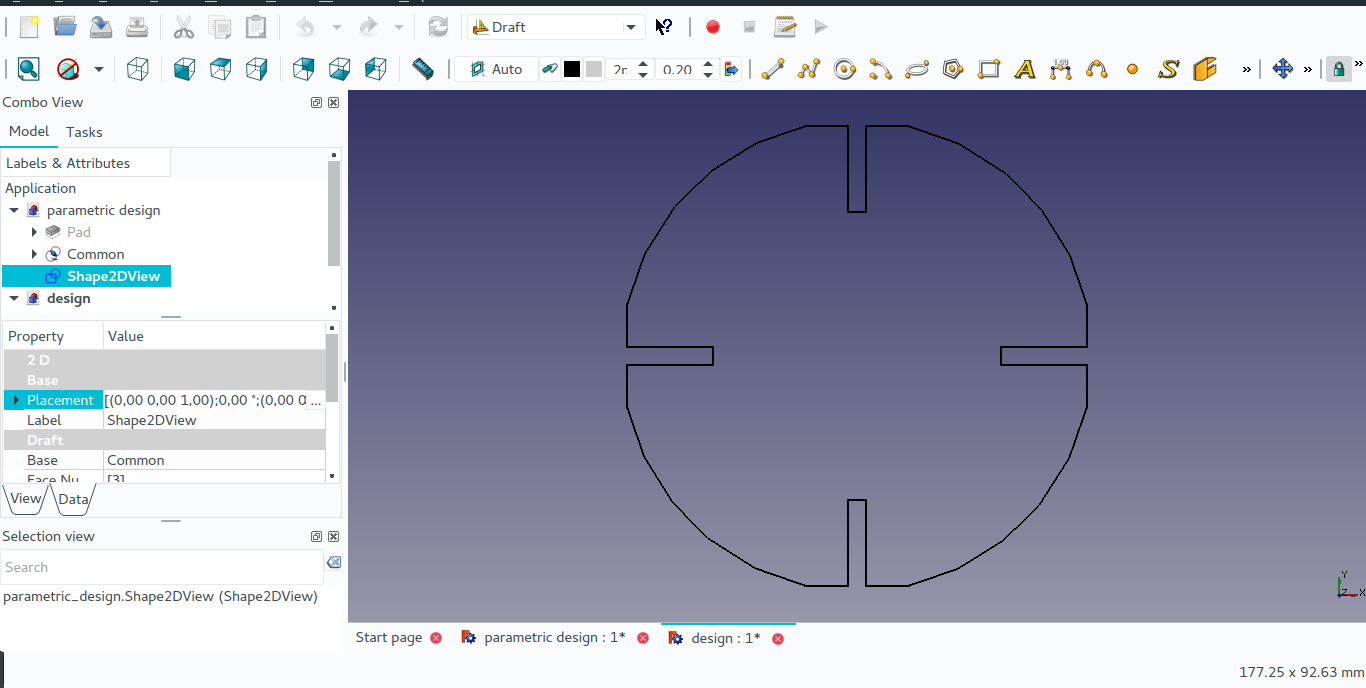Select the Polygon drawing tool
Viewport: 1366px width, 688px height.
coord(953,68)
